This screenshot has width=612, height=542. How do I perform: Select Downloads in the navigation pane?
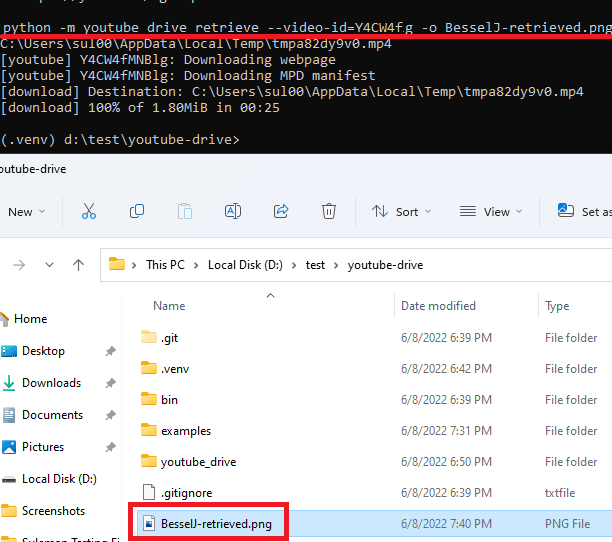51,383
